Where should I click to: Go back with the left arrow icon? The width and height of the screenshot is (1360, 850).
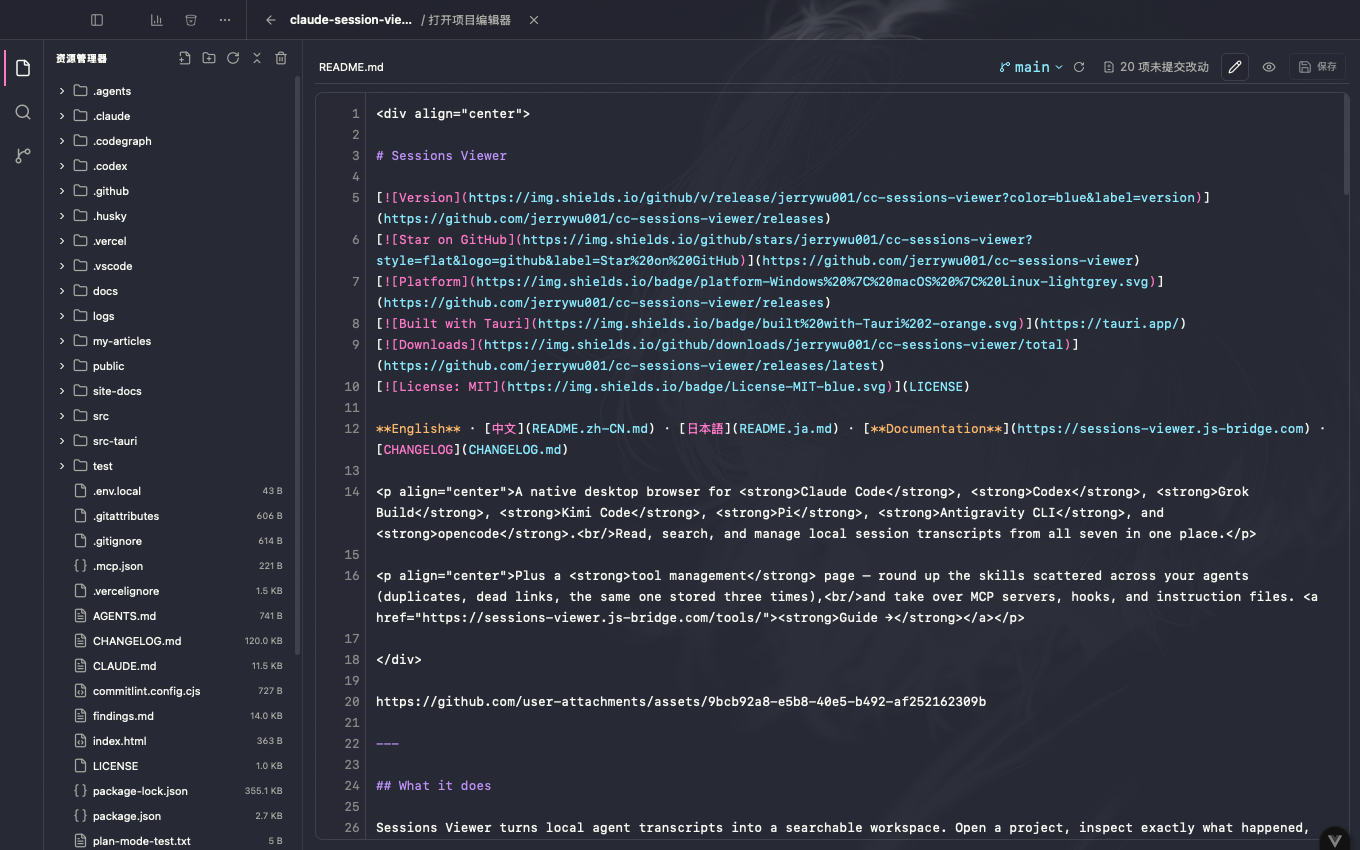271,20
